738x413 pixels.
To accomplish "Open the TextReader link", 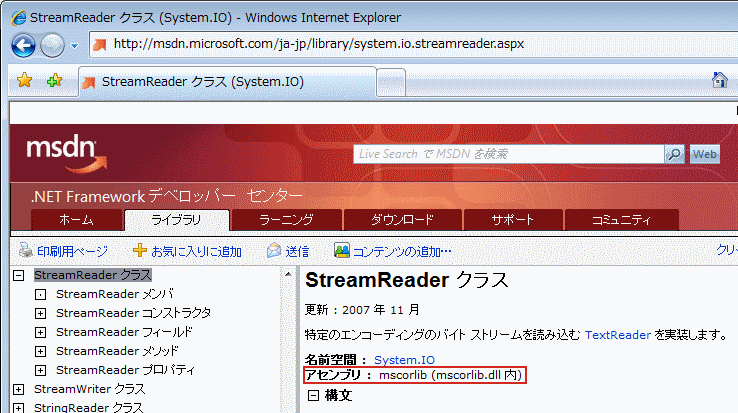I will point(618,335).
